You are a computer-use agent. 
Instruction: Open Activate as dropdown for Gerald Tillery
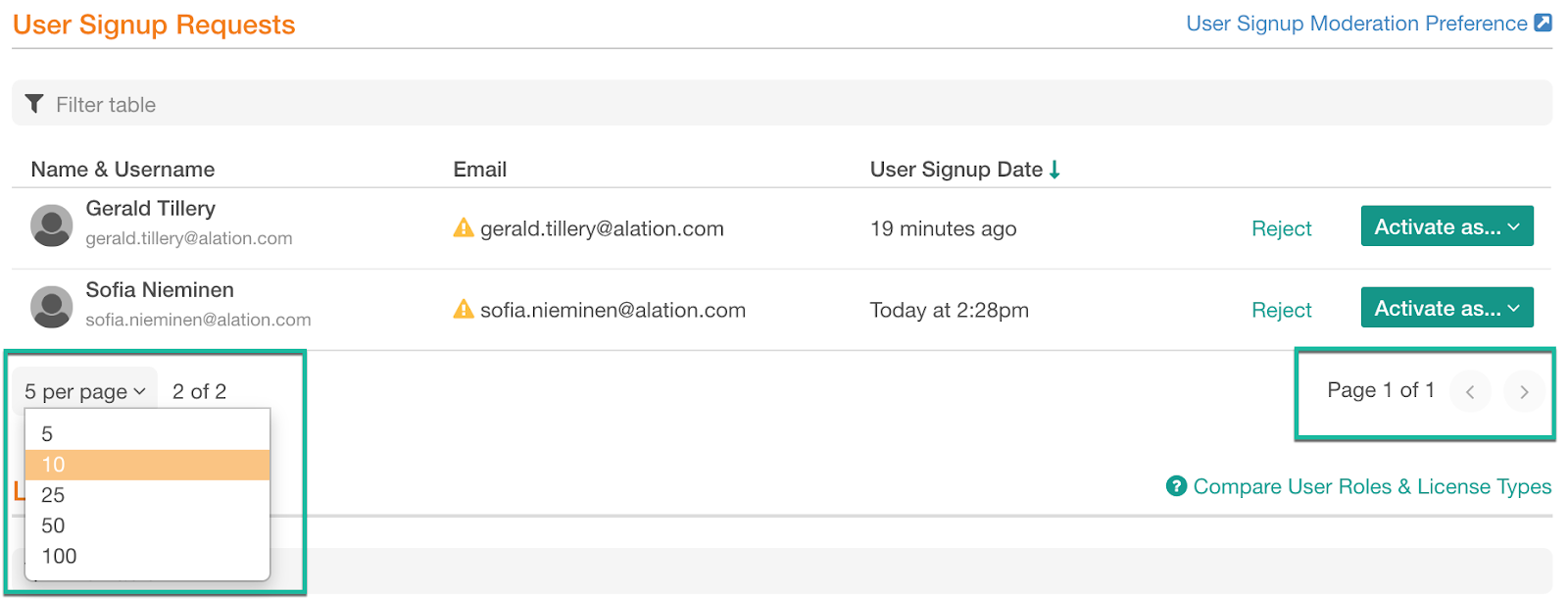(x=1446, y=226)
